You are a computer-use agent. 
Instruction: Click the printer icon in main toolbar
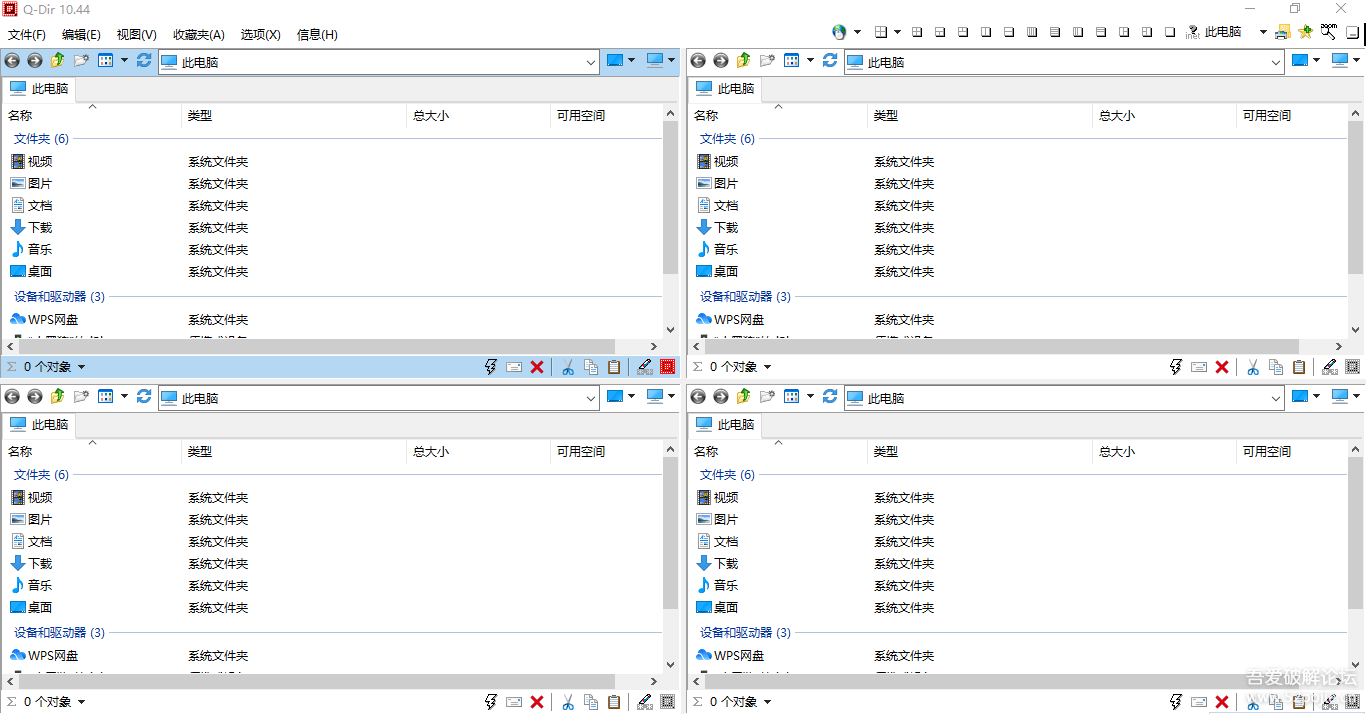pyautogui.click(x=1282, y=32)
